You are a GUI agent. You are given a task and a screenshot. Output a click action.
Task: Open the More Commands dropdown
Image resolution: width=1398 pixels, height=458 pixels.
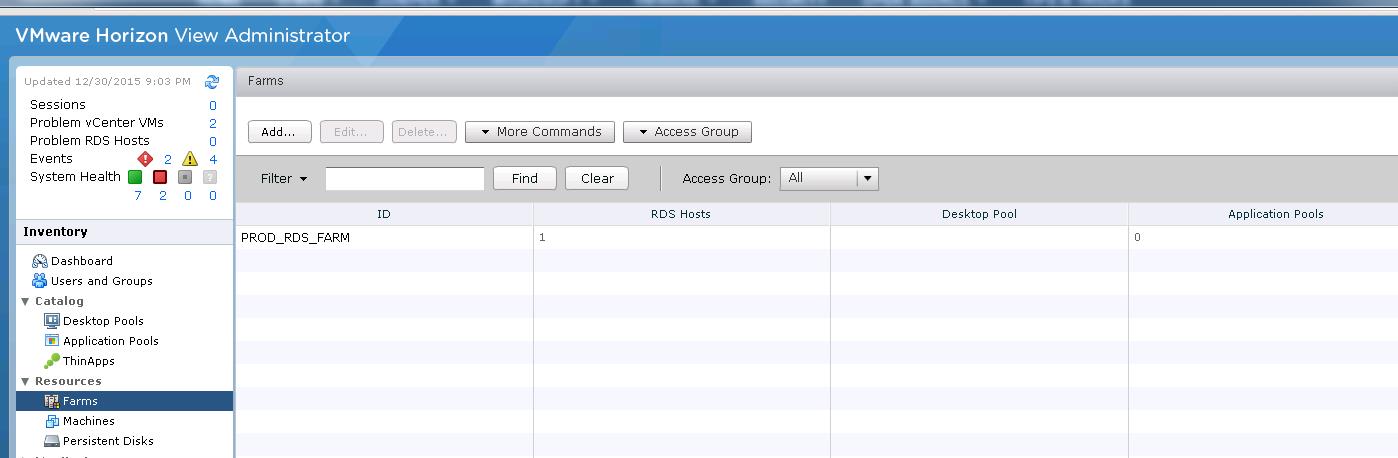(x=540, y=132)
